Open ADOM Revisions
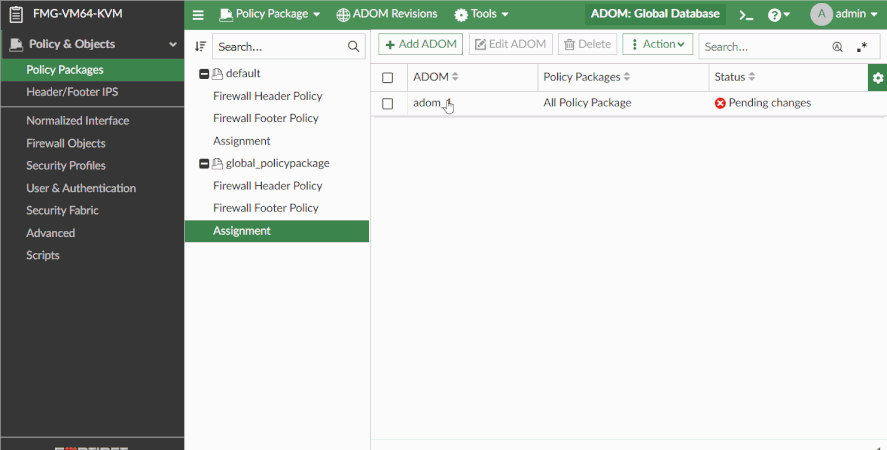 coord(386,15)
